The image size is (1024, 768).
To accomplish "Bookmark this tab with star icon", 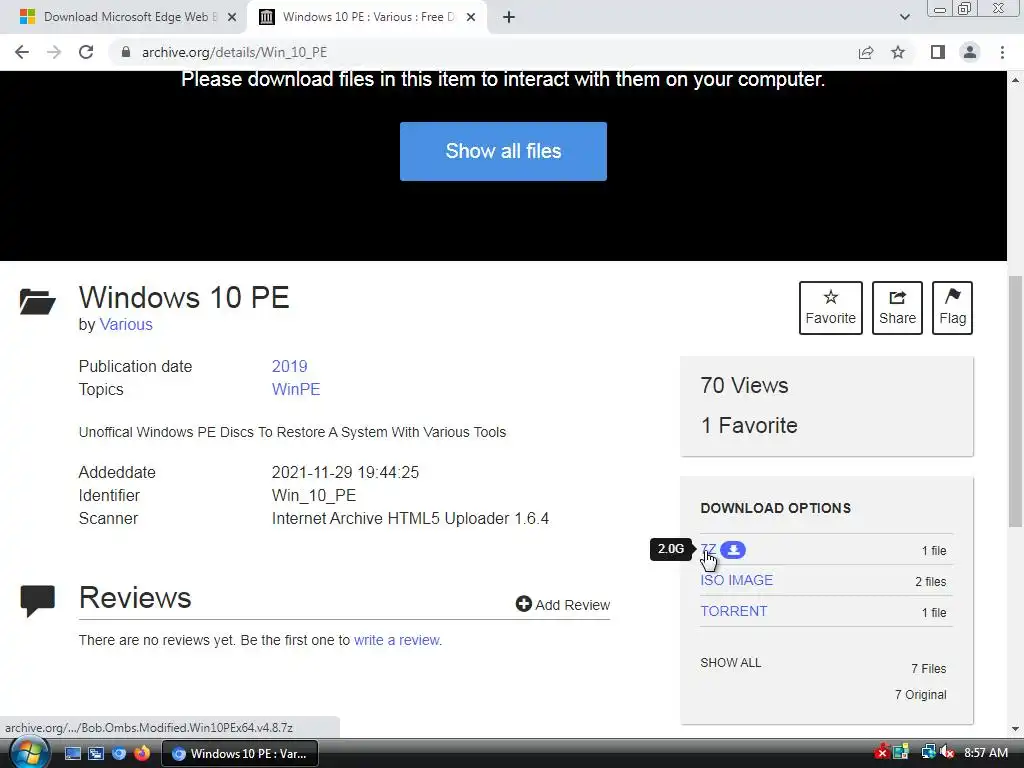I will (898, 52).
